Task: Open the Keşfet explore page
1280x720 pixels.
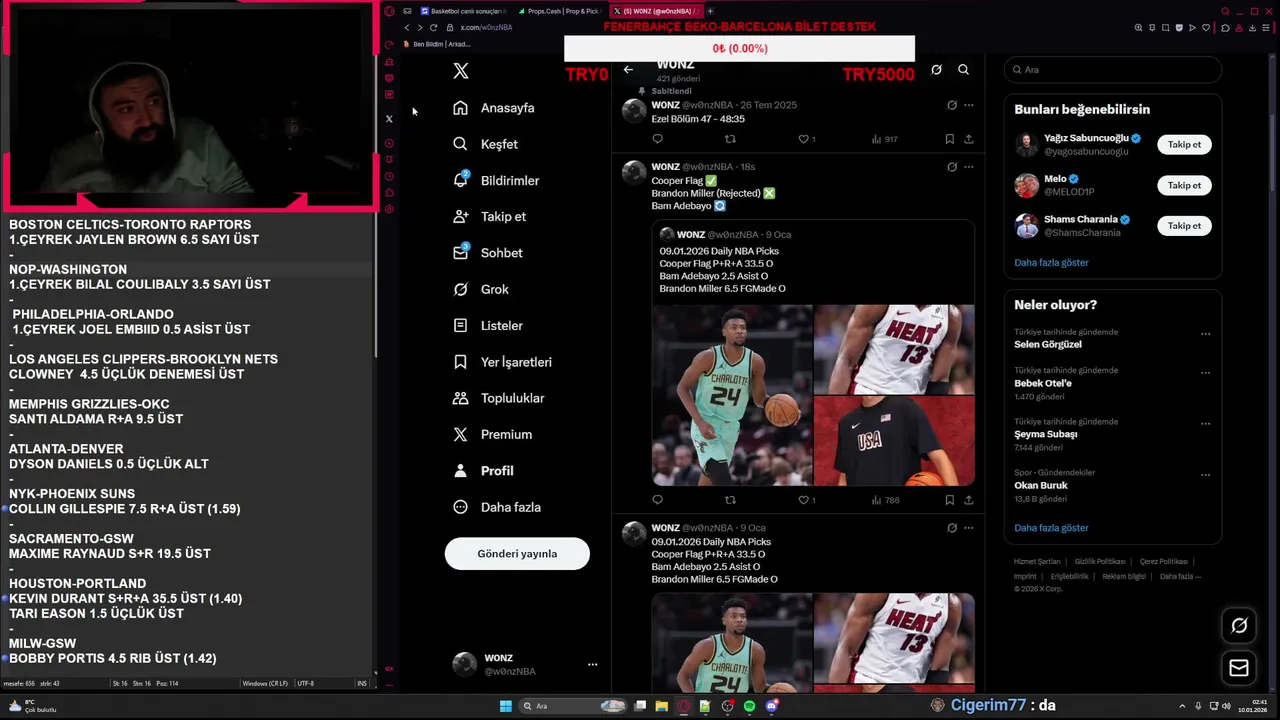Action: click(x=485, y=144)
